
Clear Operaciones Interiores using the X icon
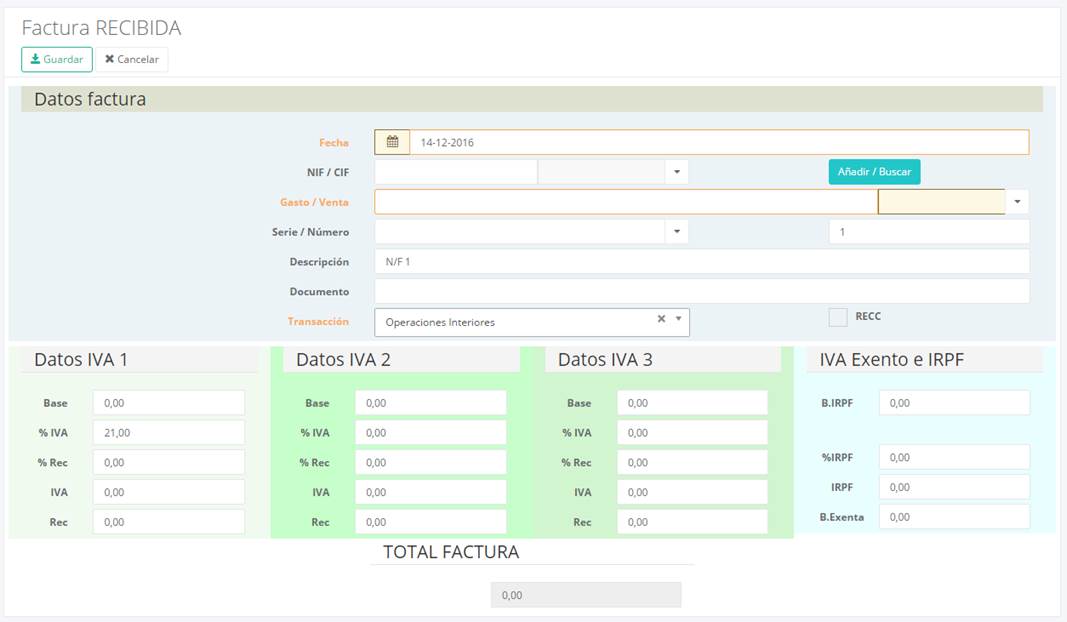click(x=660, y=320)
